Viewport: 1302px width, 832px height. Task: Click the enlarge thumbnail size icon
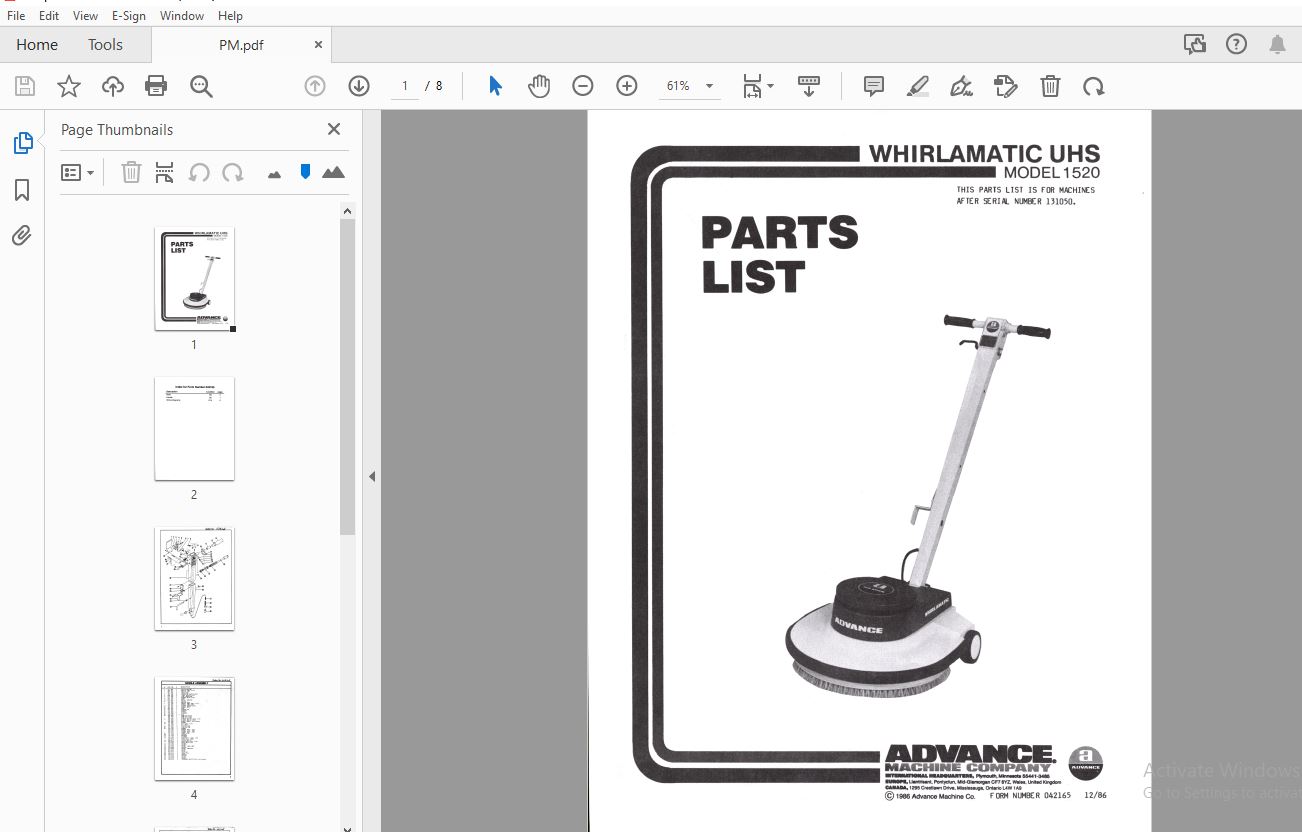click(x=333, y=172)
